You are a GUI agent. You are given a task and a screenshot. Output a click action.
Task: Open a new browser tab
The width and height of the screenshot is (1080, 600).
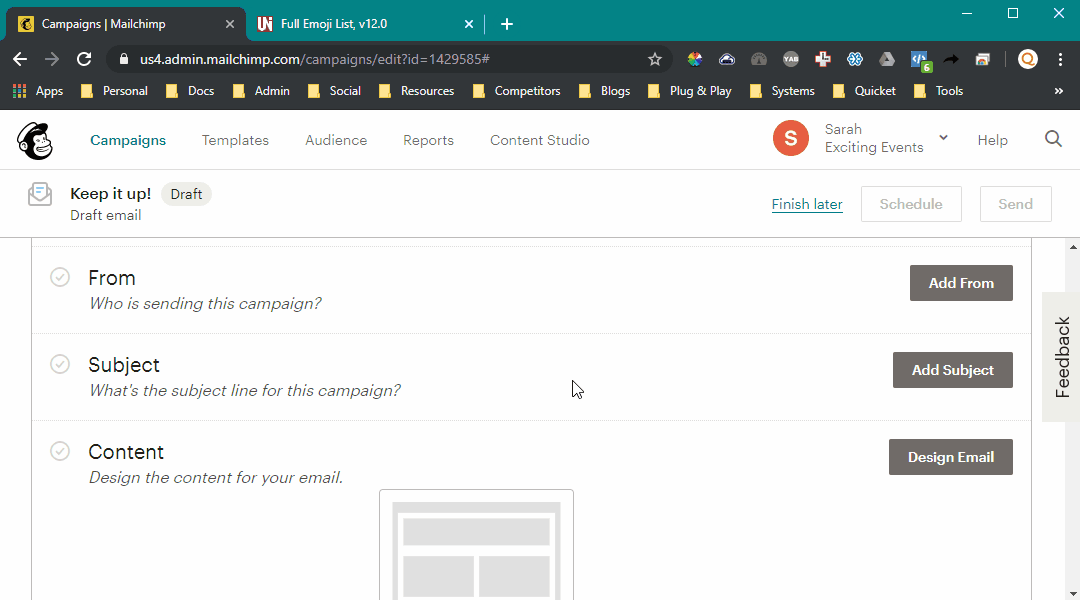[x=507, y=24]
